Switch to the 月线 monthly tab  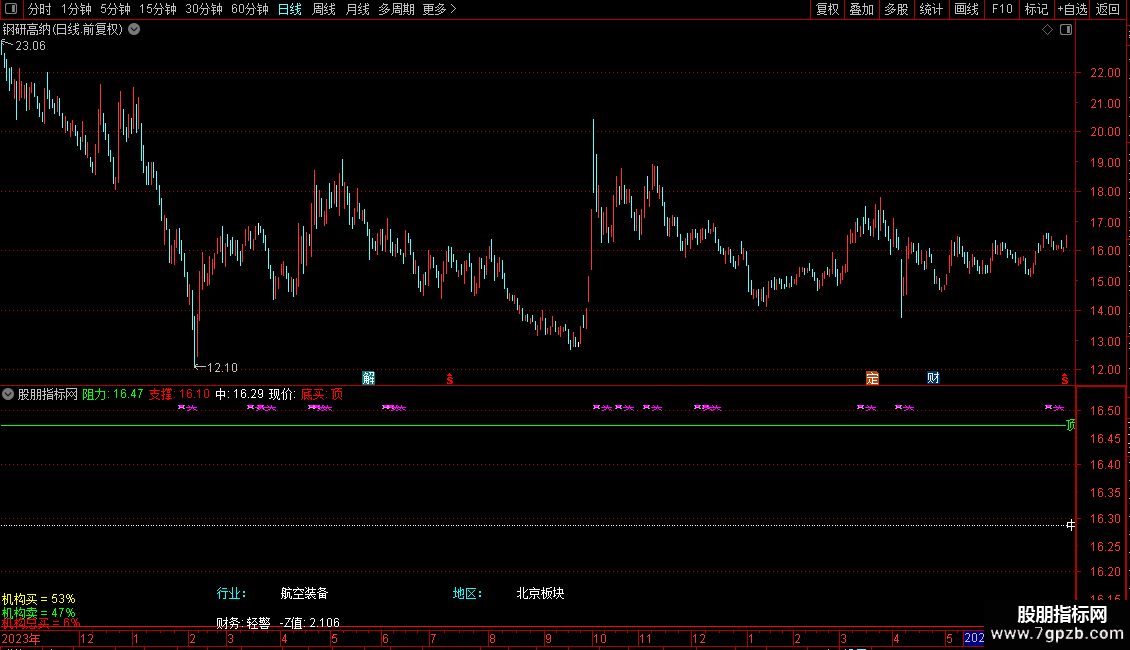[x=357, y=9]
